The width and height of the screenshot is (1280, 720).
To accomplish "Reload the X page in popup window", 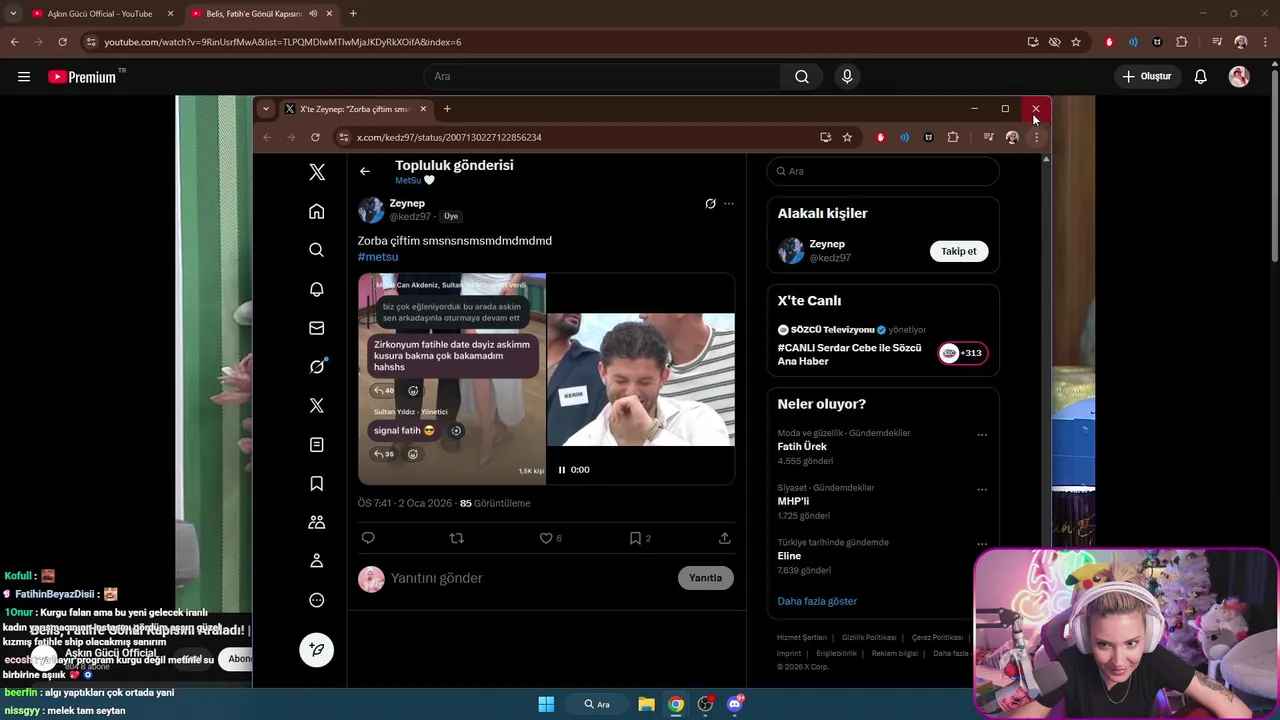I will coord(315,137).
